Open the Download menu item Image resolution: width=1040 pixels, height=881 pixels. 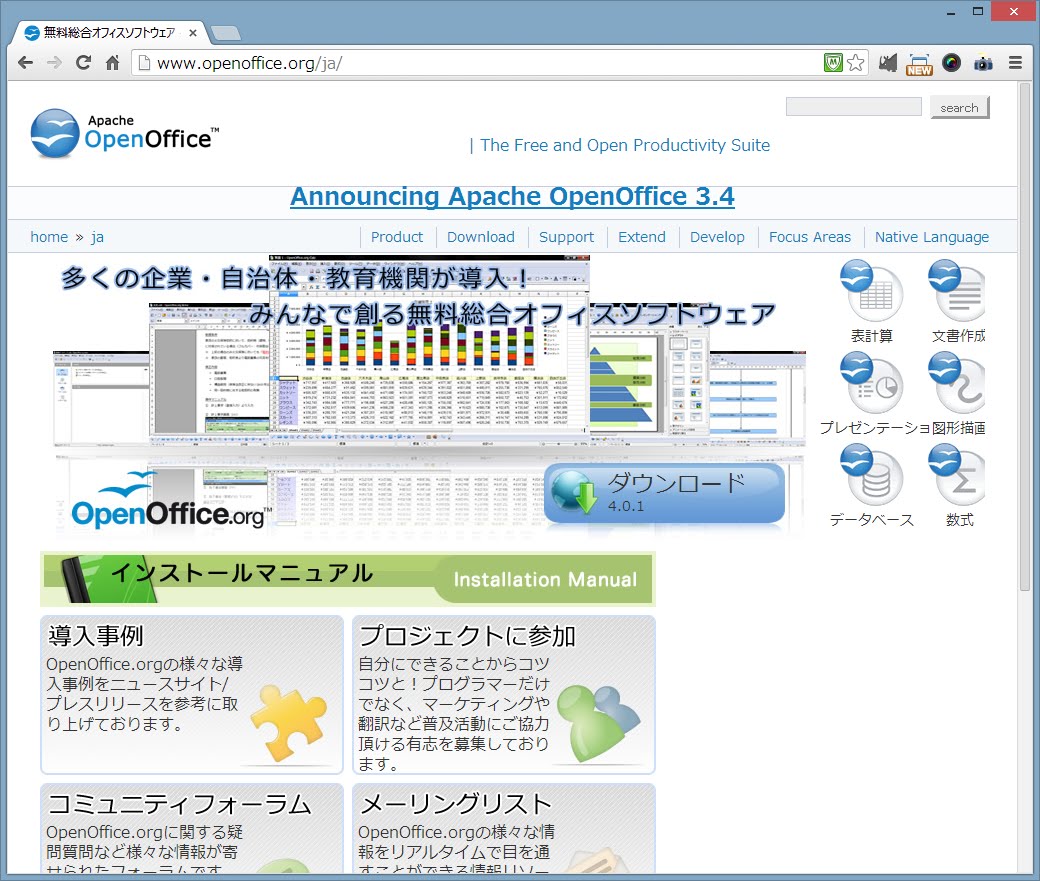pyautogui.click(x=481, y=237)
